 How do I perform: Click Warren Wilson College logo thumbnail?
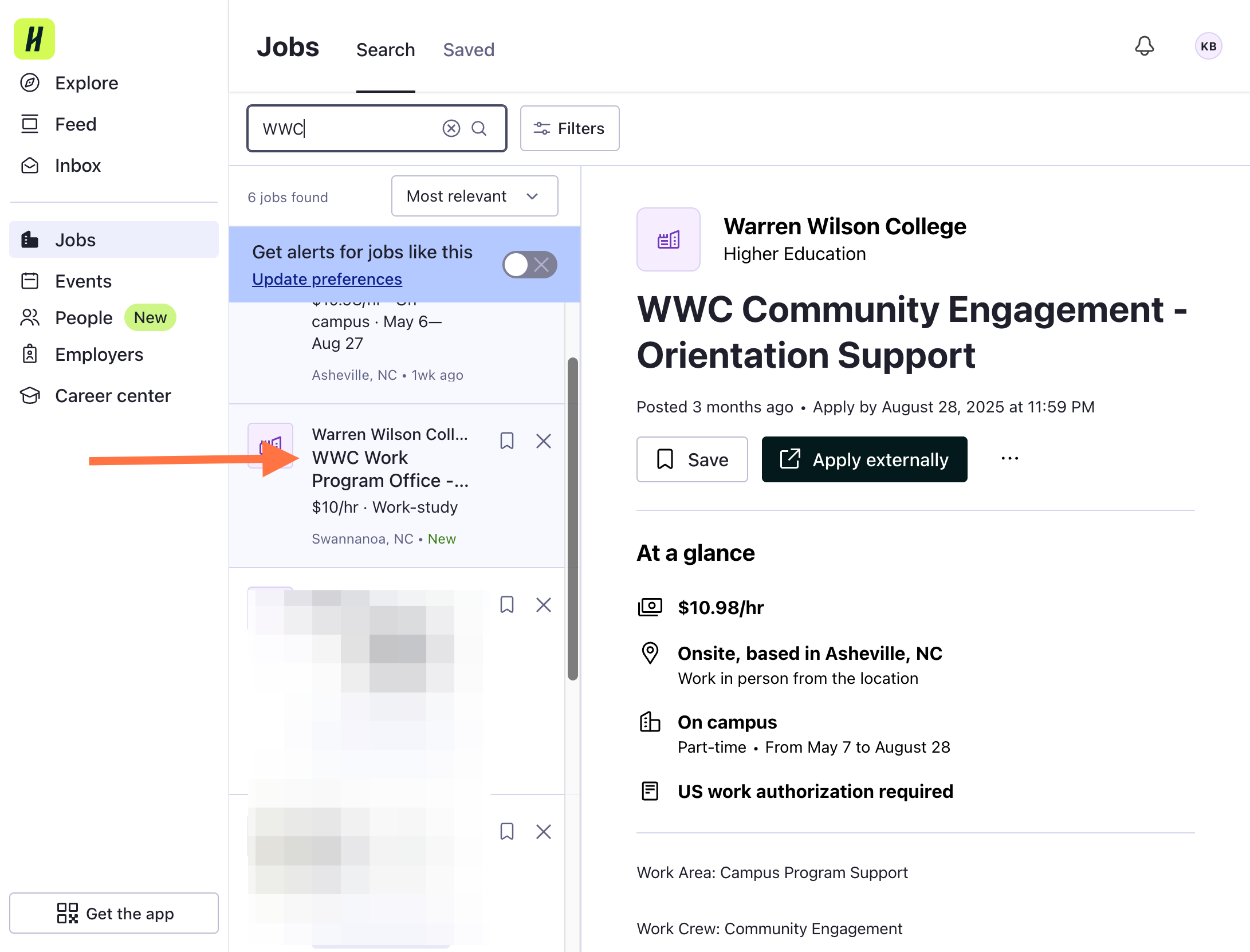point(669,239)
